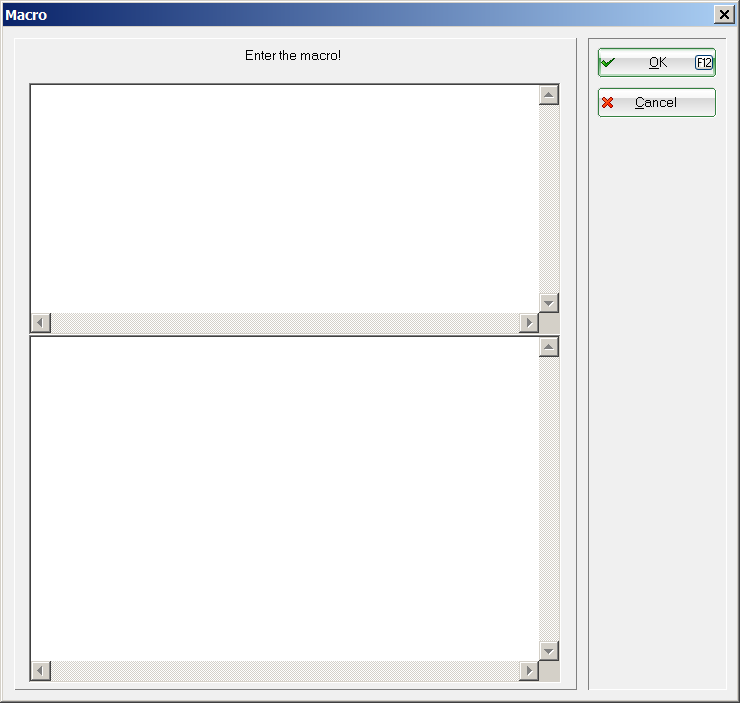Click inside the lower macro text area
The image size is (740, 703).
[285, 499]
